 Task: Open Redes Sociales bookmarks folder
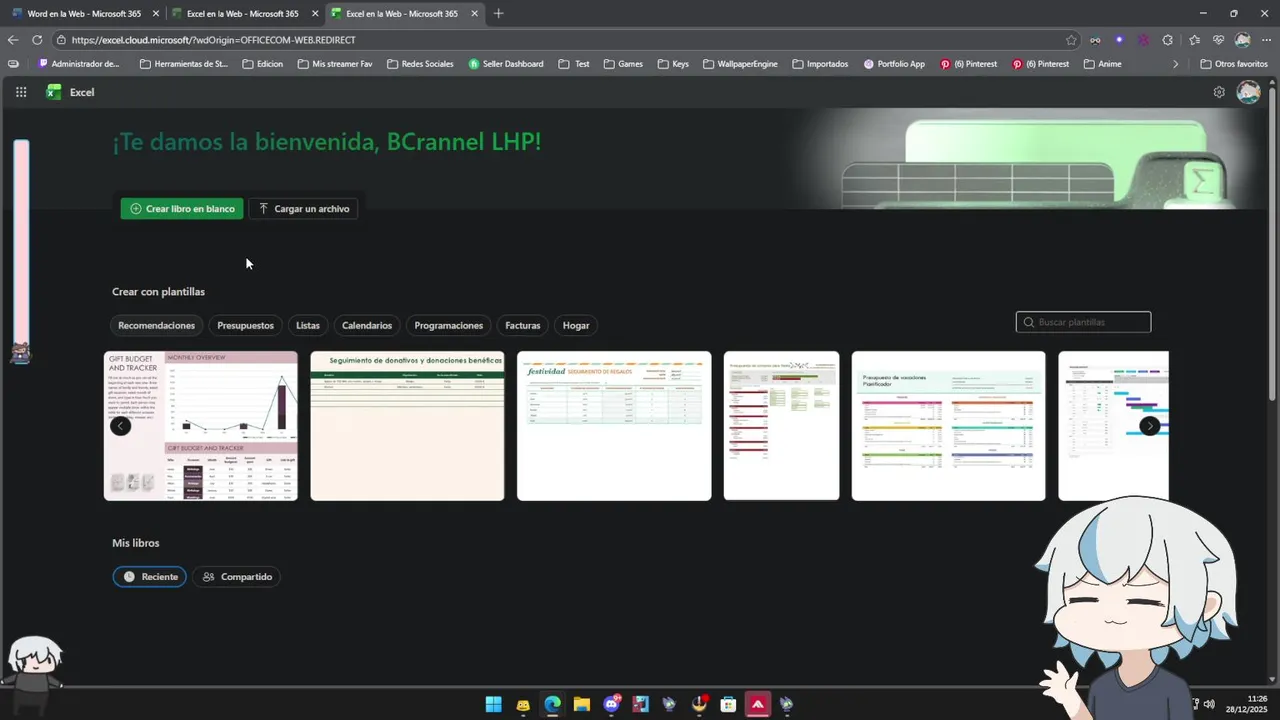[420, 64]
